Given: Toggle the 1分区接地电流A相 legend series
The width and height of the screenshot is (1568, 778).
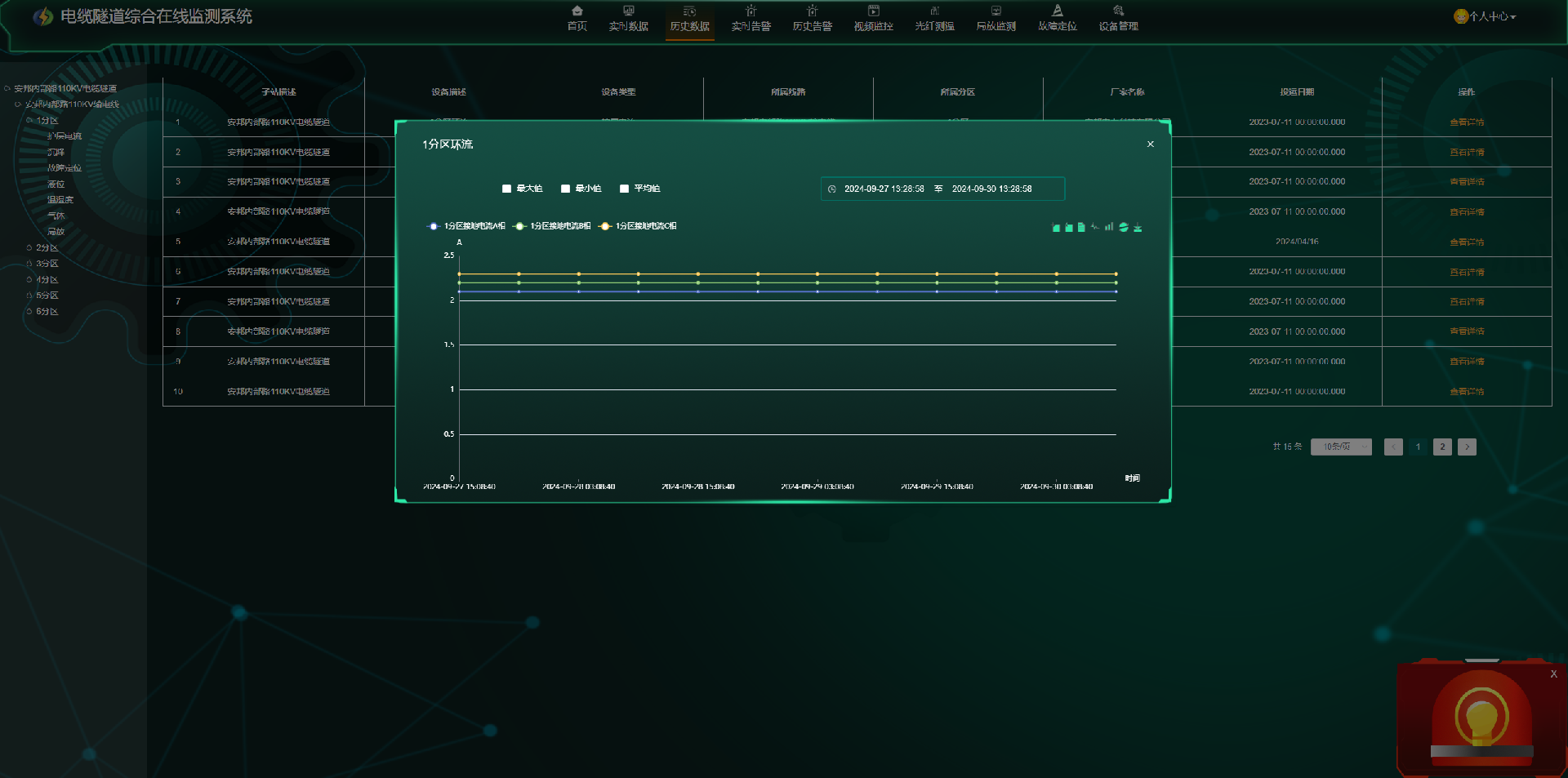Looking at the screenshot, I should point(466,226).
